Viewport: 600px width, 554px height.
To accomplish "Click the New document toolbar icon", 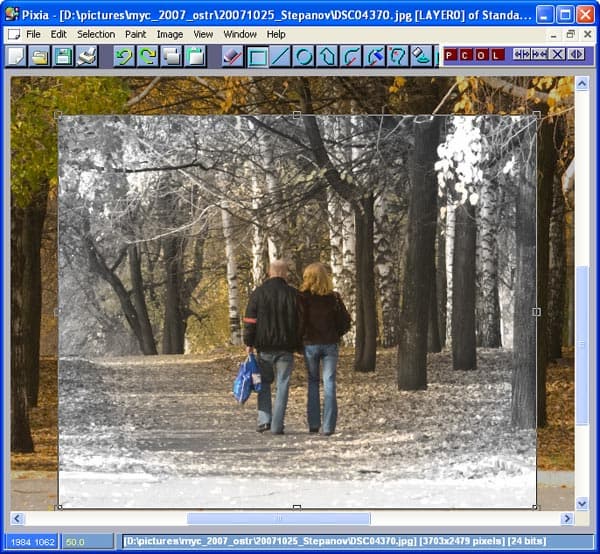I will pyautogui.click(x=16, y=57).
